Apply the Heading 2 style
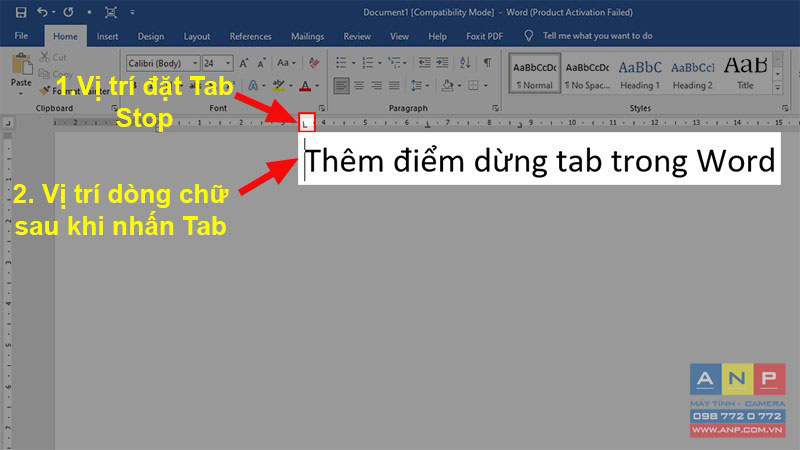 click(x=692, y=73)
